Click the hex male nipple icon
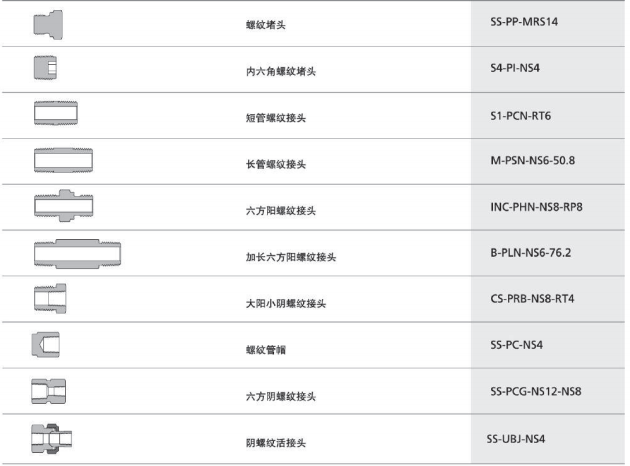 point(62,205)
